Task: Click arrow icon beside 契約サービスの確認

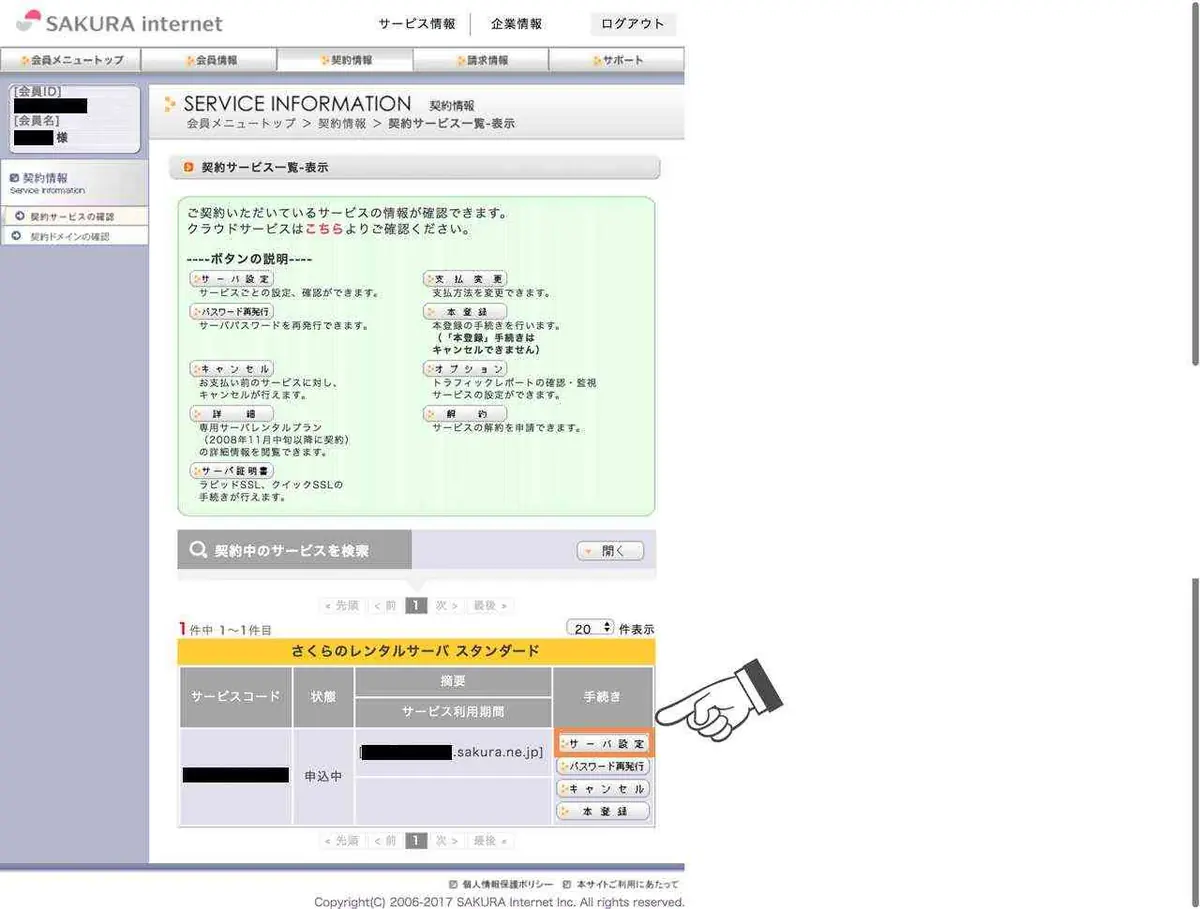Action: click(19, 216)
